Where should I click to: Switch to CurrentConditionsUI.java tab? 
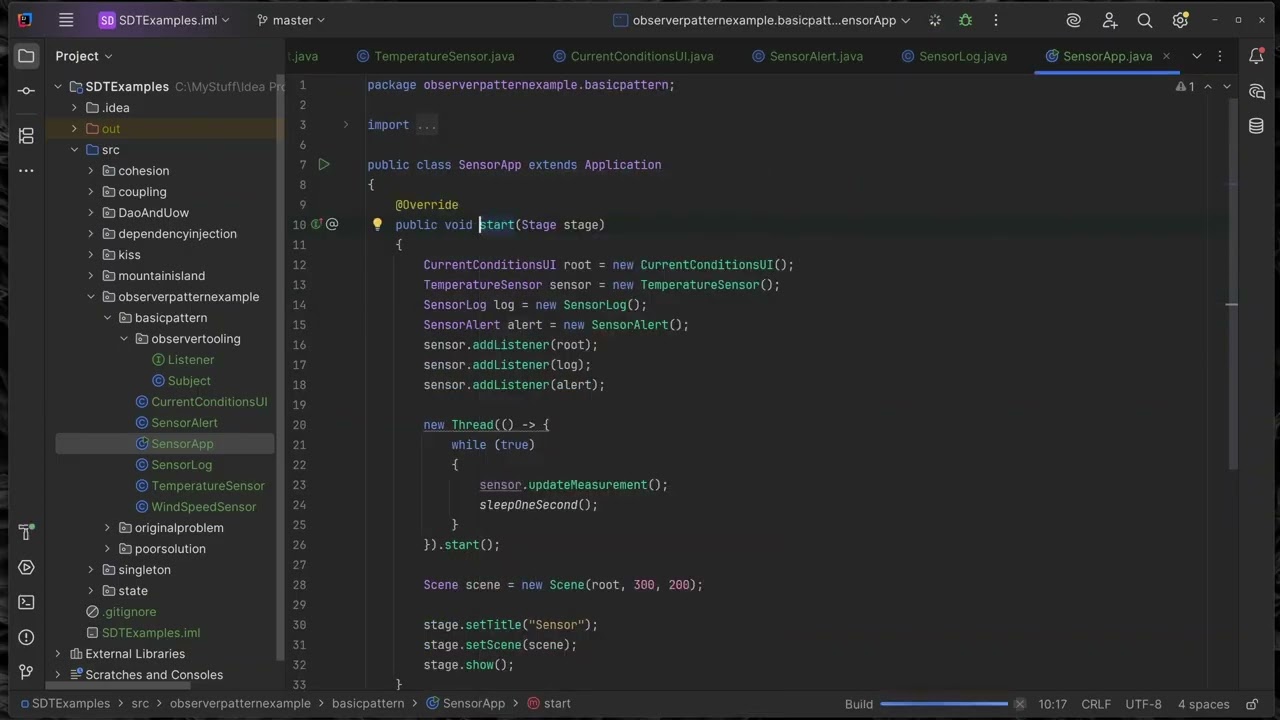click(x=633, y=56)
